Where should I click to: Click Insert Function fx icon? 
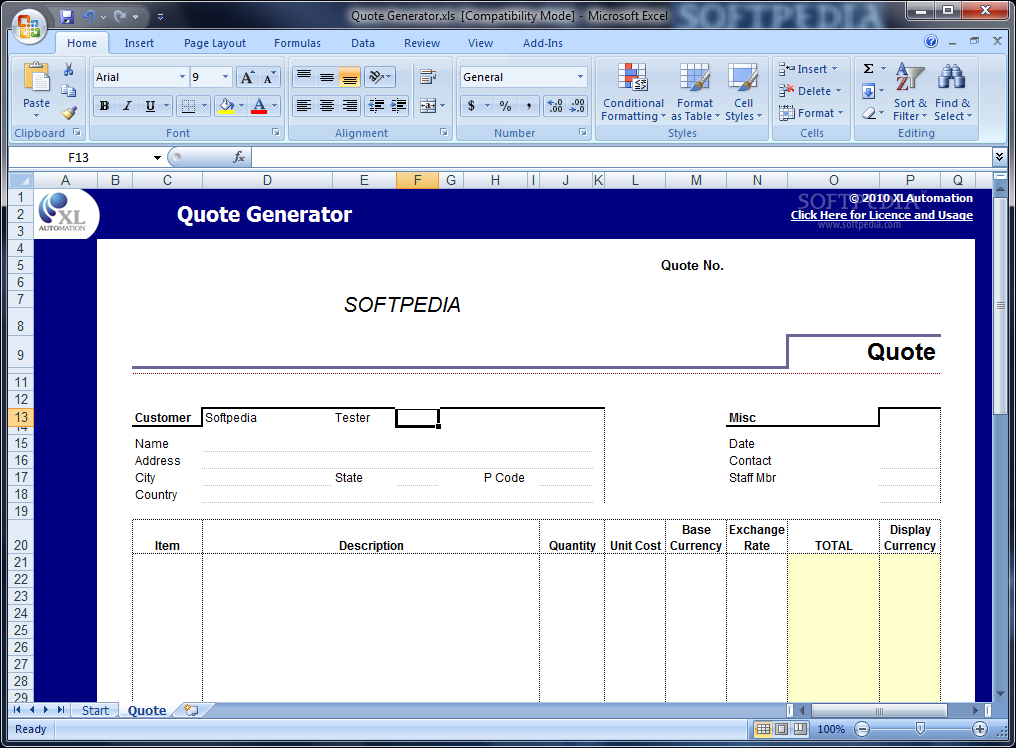click(238, 157)
